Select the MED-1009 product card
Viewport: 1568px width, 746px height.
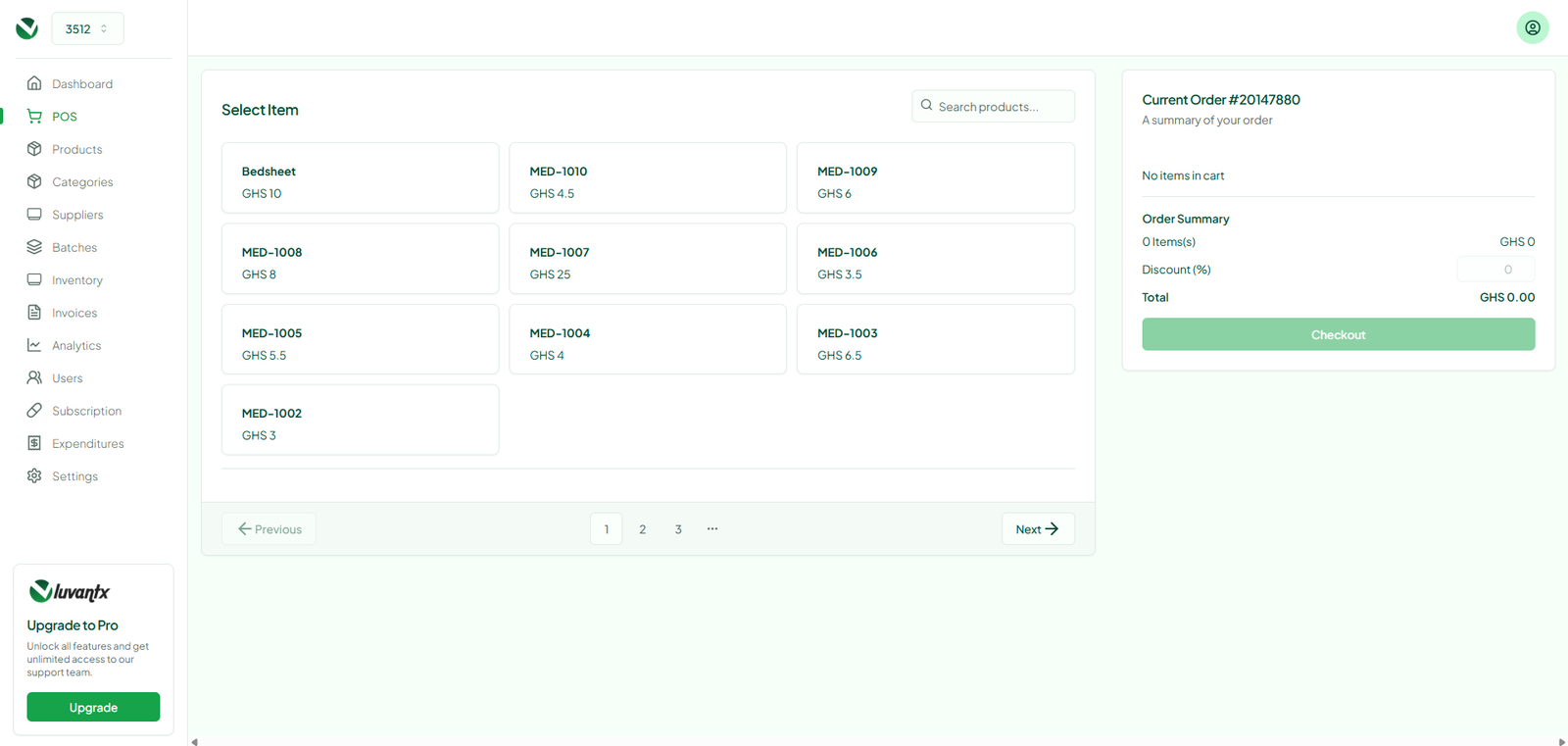(x=936, y=177)
